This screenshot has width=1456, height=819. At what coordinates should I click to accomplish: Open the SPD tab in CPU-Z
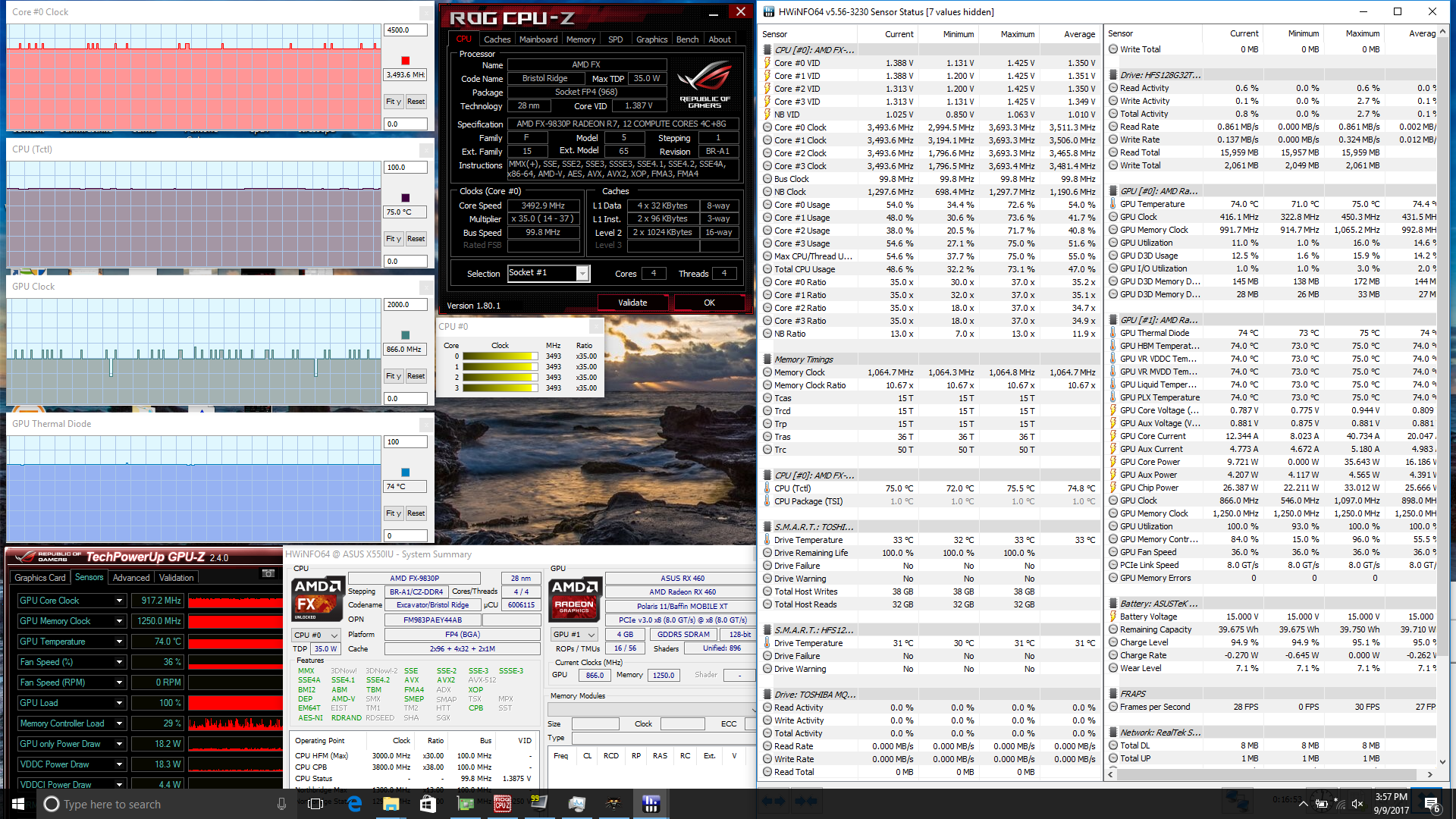615,39
